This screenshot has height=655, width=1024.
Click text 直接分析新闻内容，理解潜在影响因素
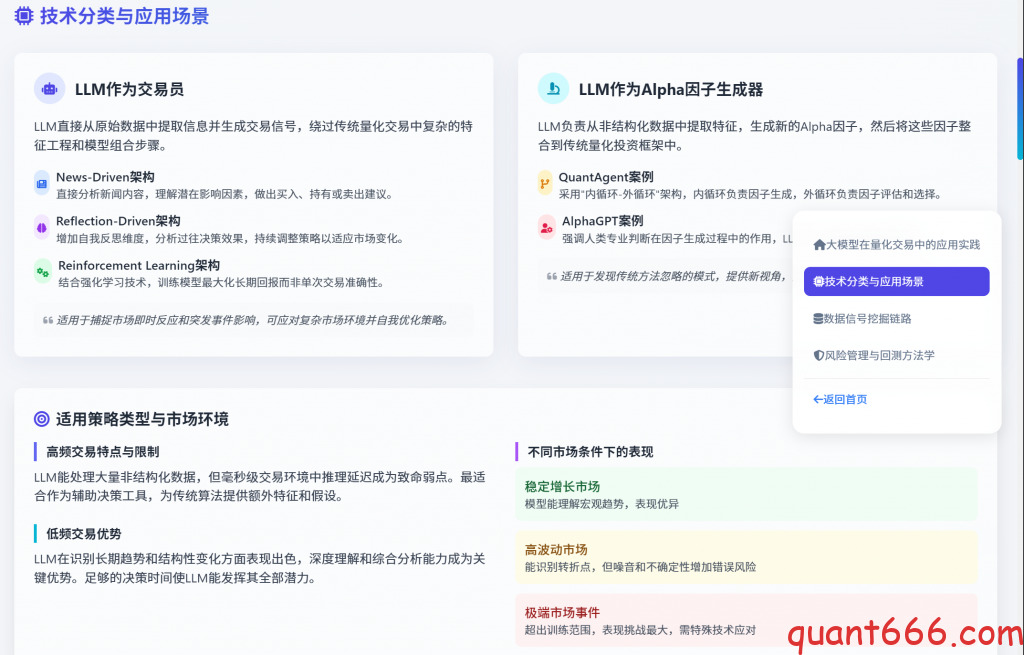[x=150, y=194]
